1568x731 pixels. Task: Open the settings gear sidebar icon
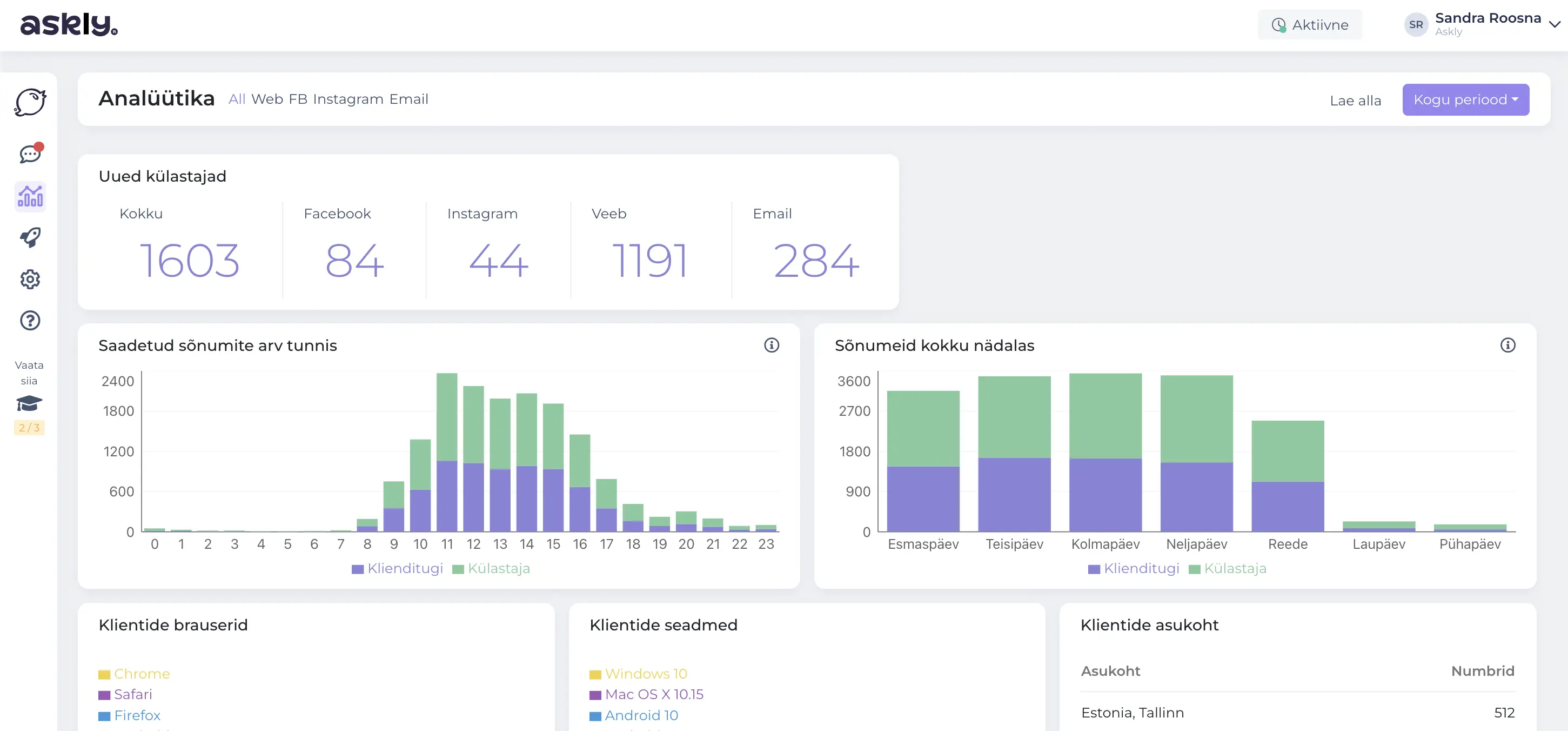[x=30, y=279]
